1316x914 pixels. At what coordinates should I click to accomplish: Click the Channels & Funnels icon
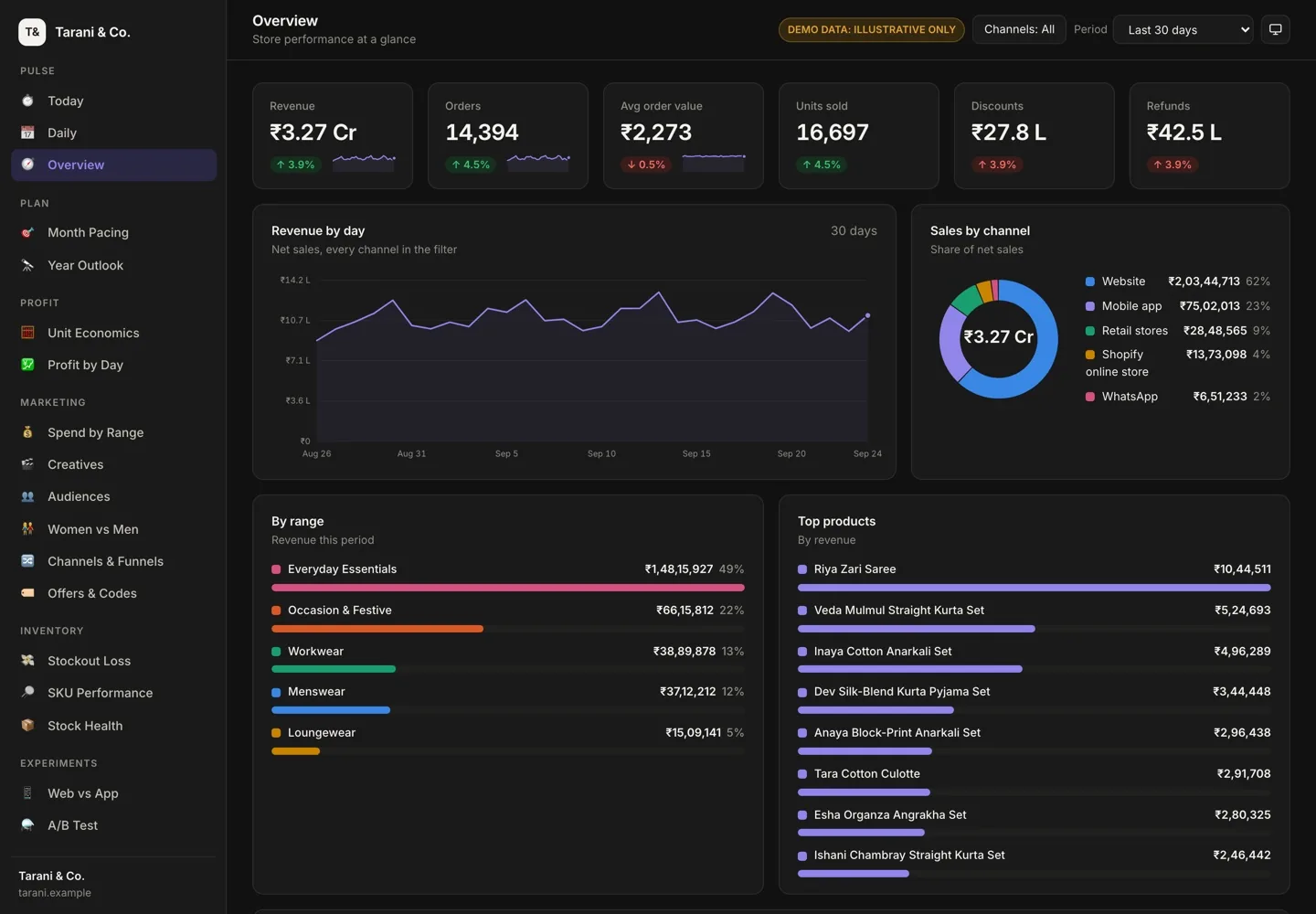click(x=27, y=561)
